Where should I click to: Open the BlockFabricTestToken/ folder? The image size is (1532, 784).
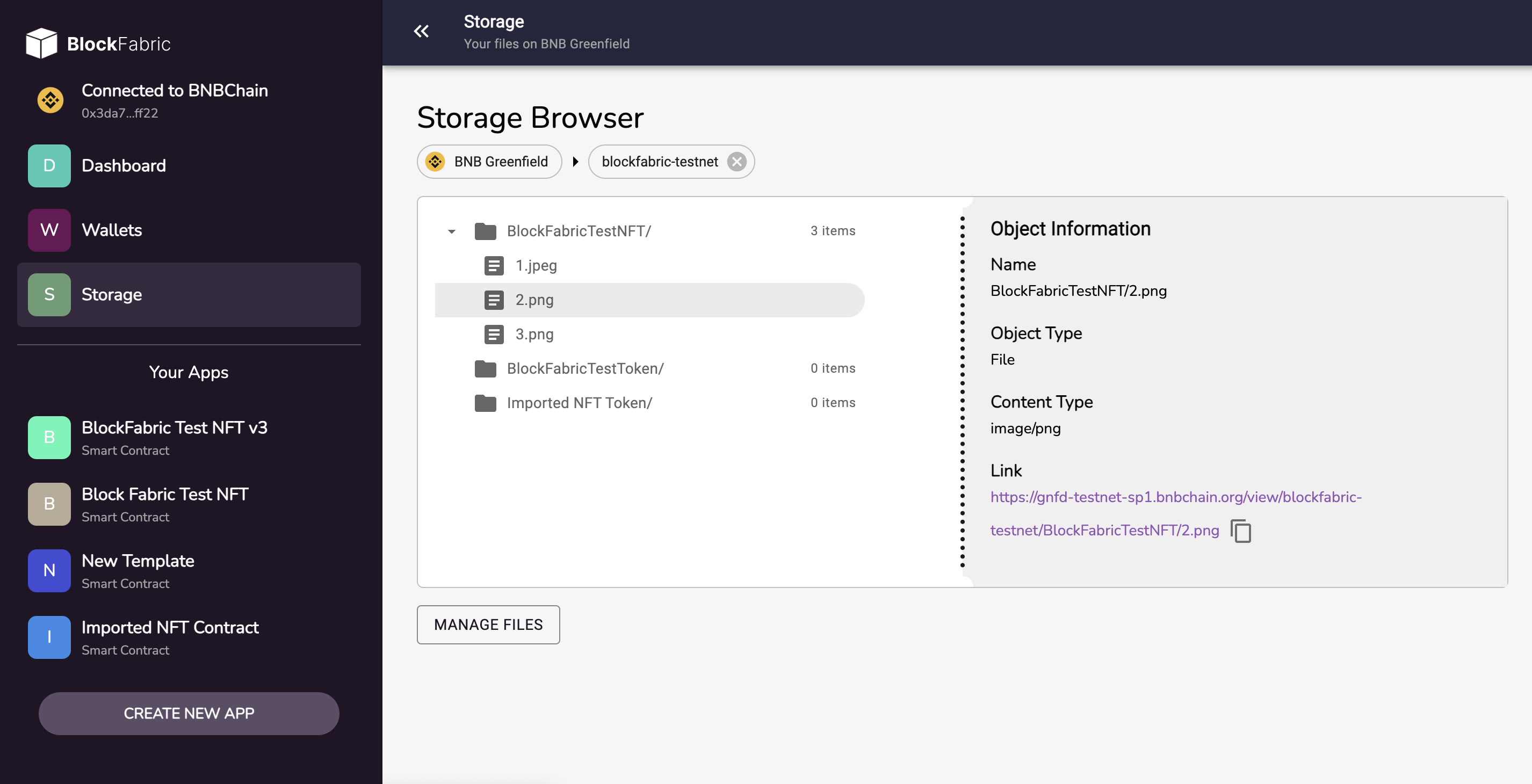point(585,368)
